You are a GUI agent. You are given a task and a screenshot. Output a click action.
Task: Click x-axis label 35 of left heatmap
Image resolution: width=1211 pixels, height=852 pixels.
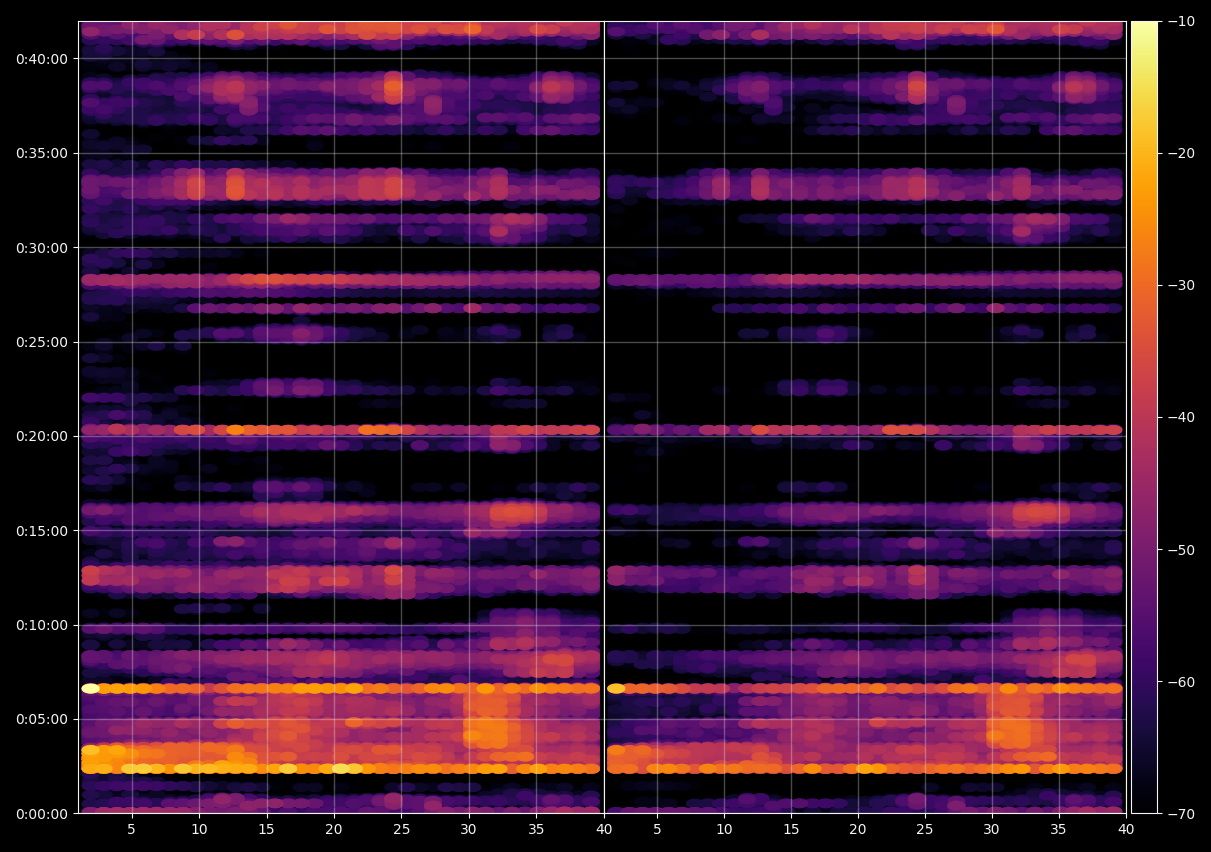click(536, 830)
